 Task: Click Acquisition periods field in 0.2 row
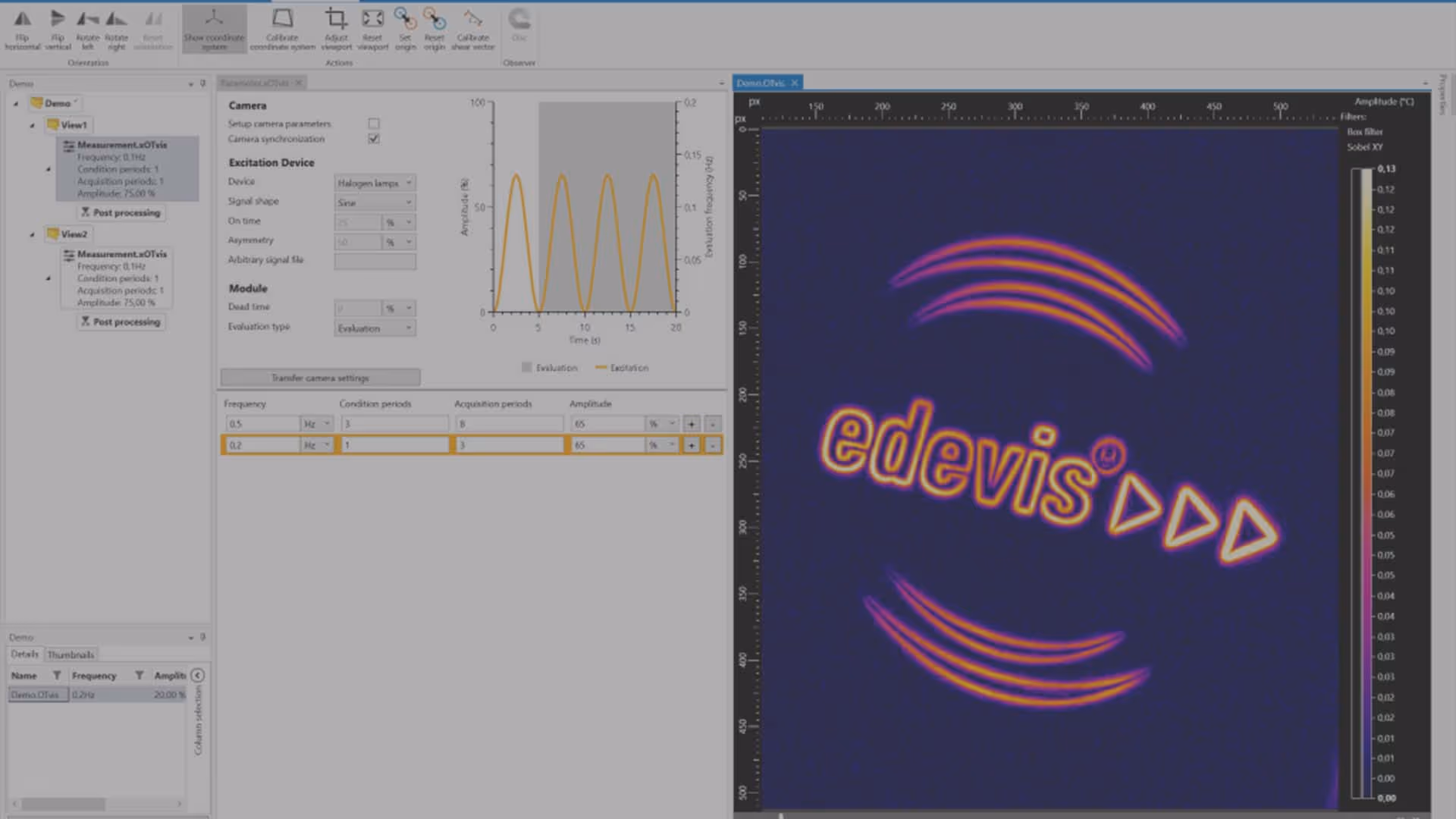point(510,445)
